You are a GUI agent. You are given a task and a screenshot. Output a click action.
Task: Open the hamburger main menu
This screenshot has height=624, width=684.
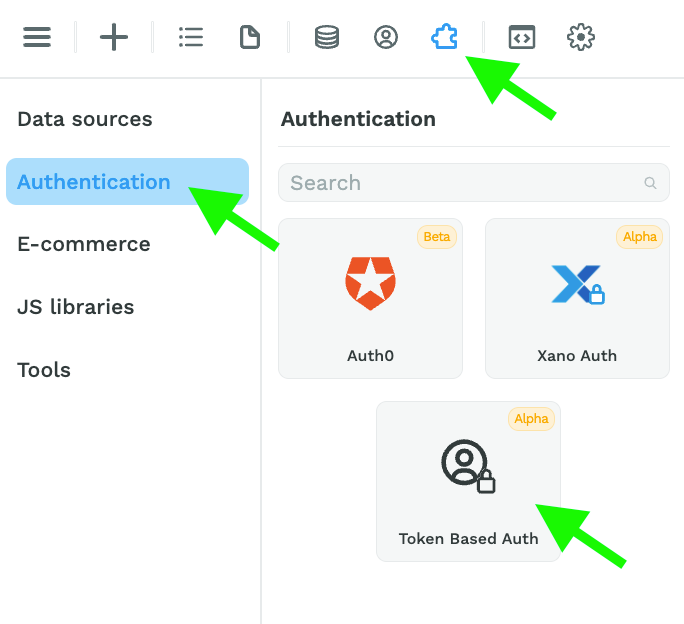tap(37, 37)
